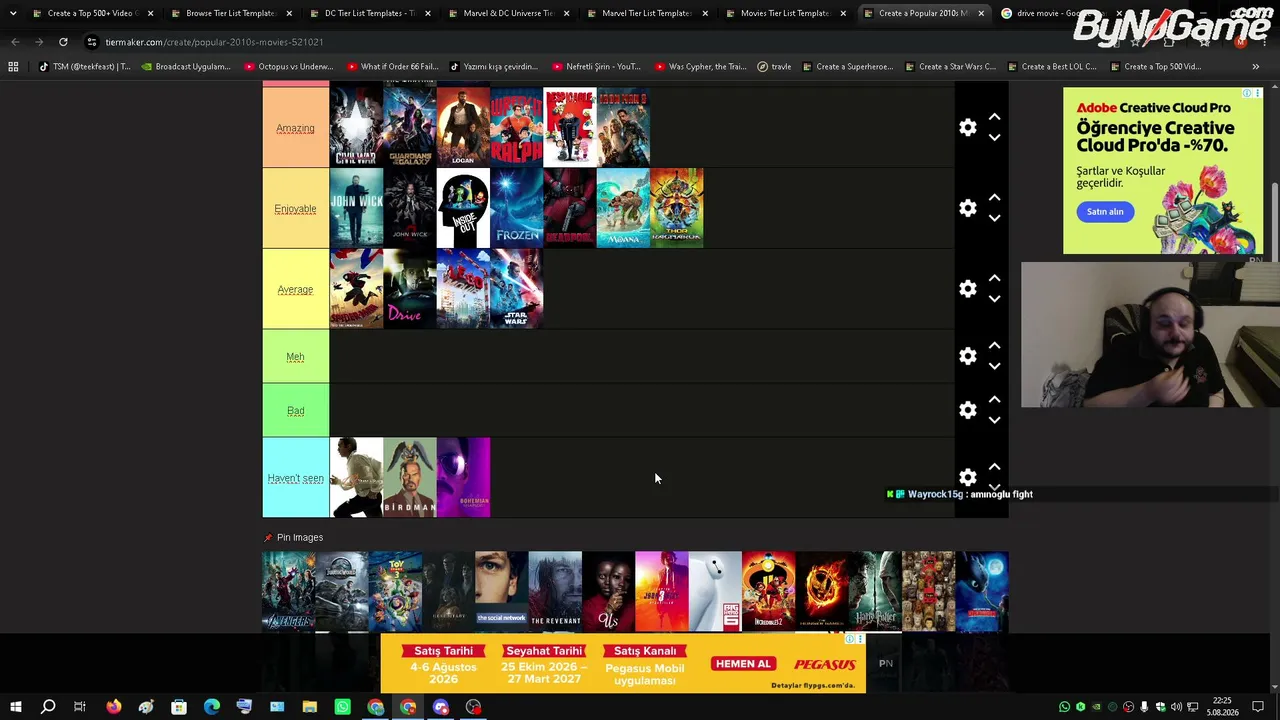Select Birdman poster in Haven't seen tier
The height and width of the screenshot is (720, 1280).
410,477
